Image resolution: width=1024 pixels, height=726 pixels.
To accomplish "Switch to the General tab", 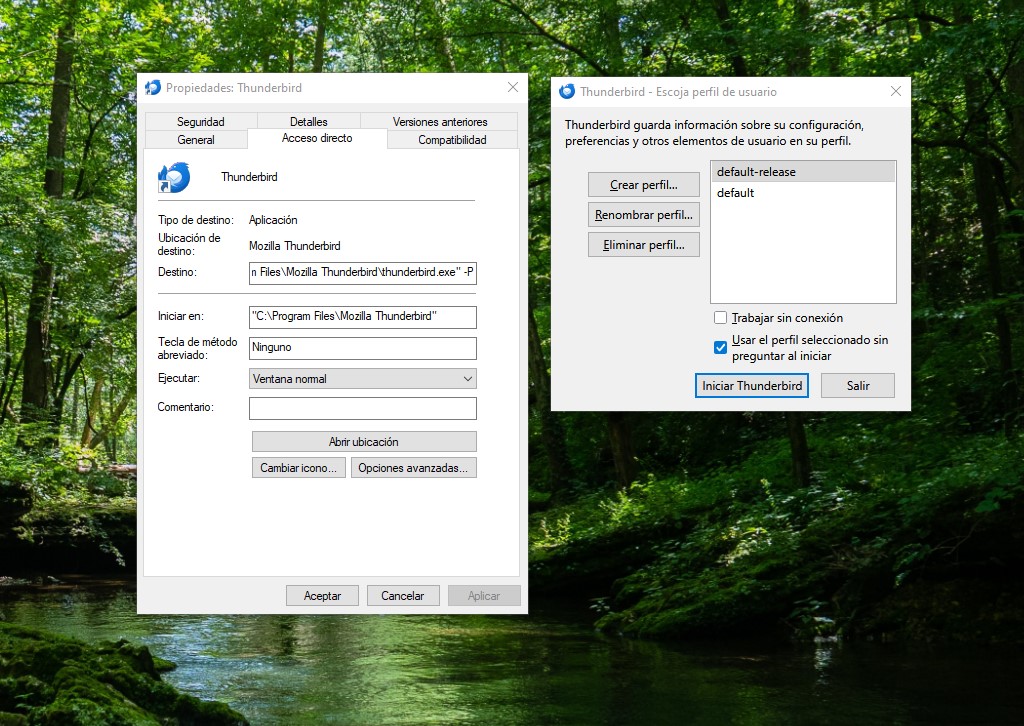I will coord(196,140).
